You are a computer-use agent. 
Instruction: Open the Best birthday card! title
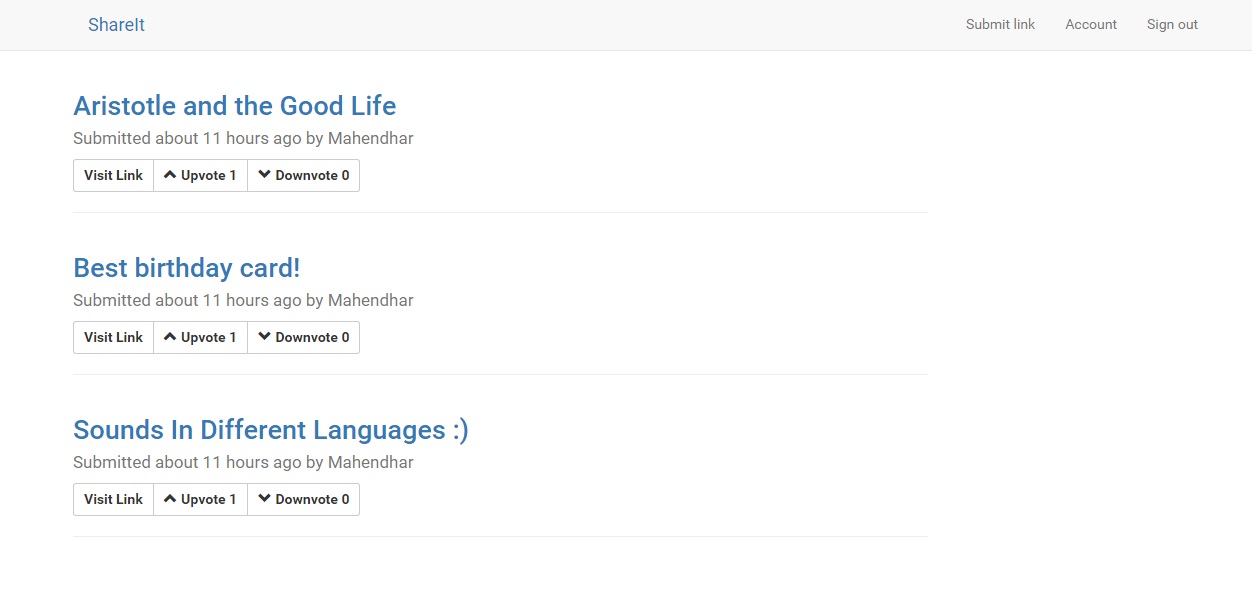[187, 268]
